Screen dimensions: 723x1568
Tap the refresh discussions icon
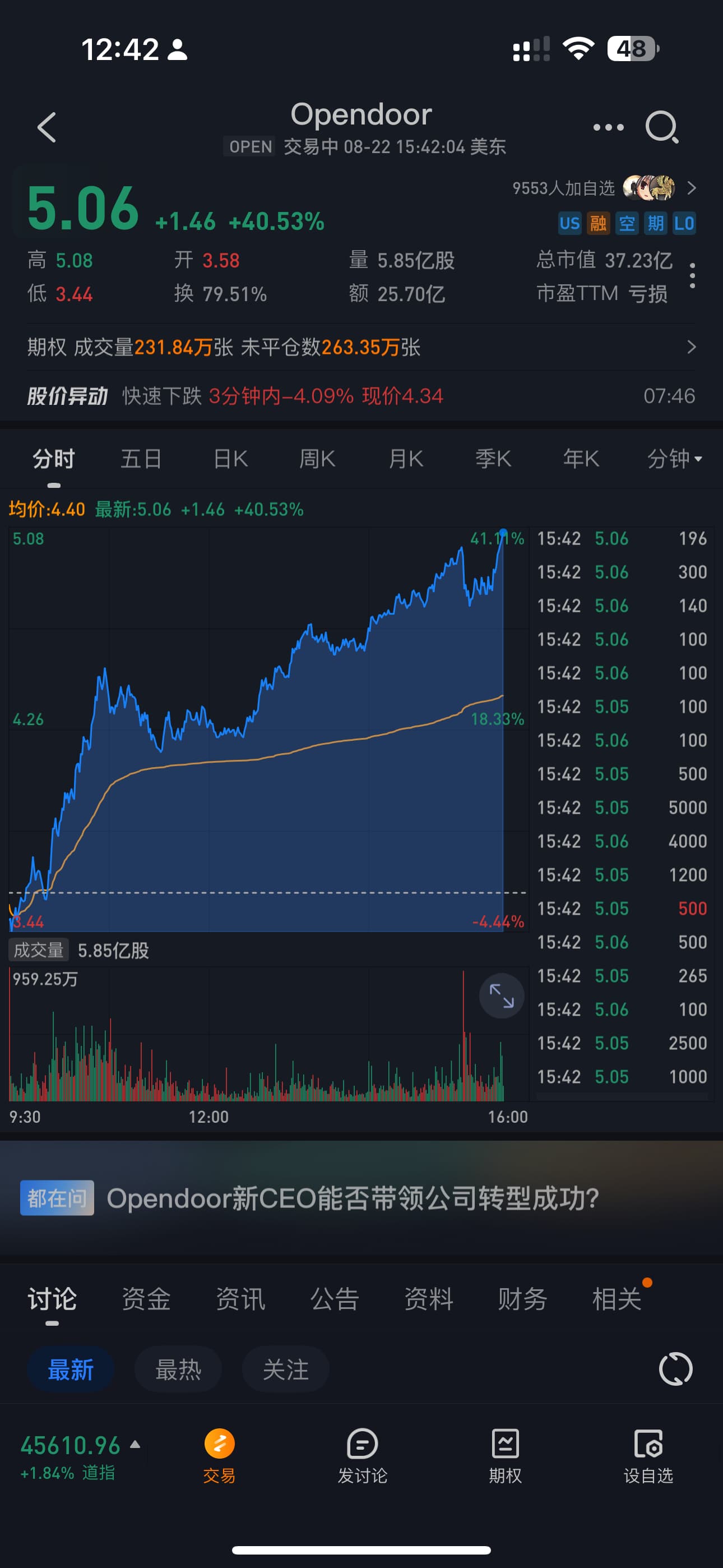[675, 1369]
